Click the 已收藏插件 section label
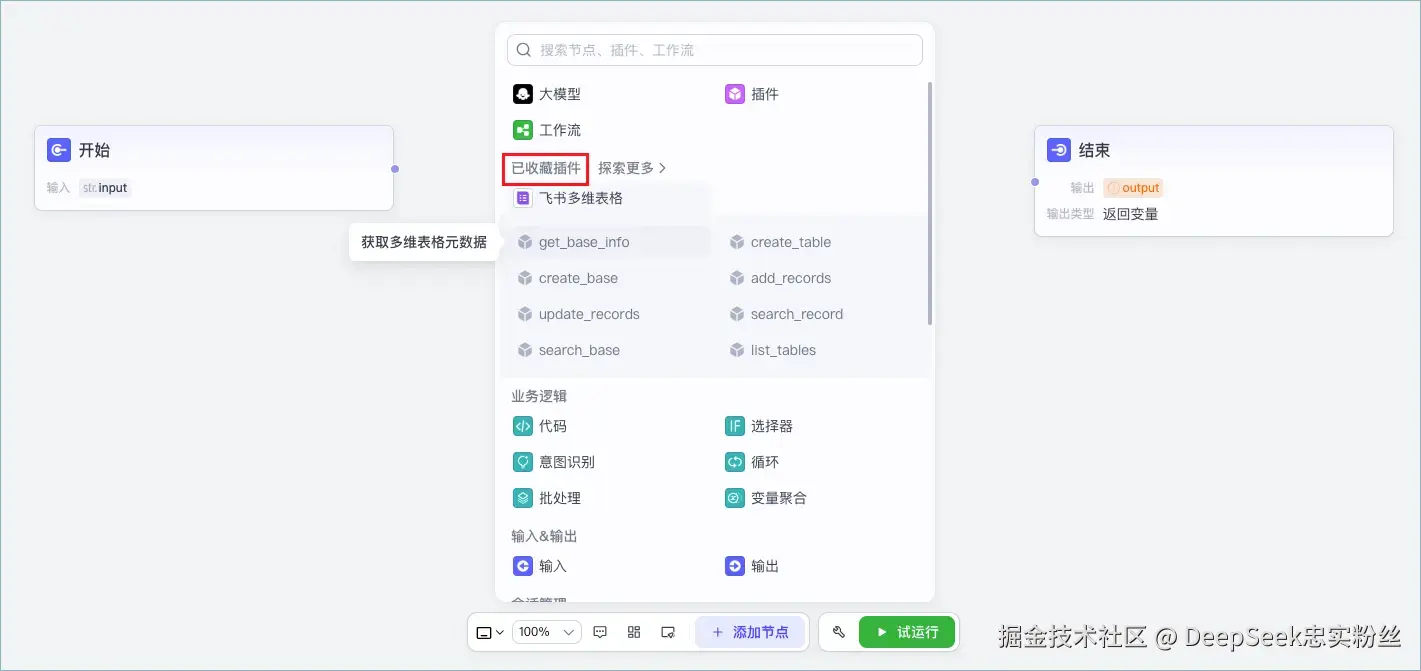The height and width of the screenshot is (671, 1421). pos(546,168)
